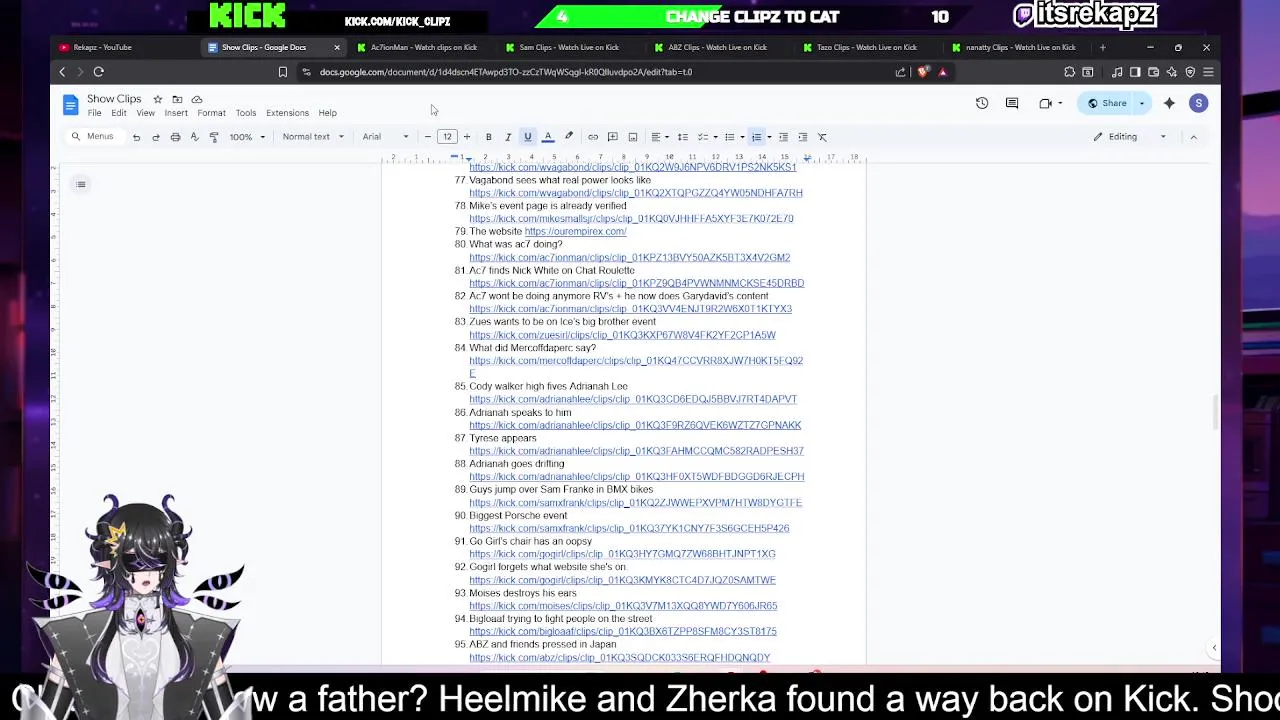1280x720 pixels.
Task: Click the Undo icon in Docs toolbar
Action: pyautogui.click(x=136, y=137)
